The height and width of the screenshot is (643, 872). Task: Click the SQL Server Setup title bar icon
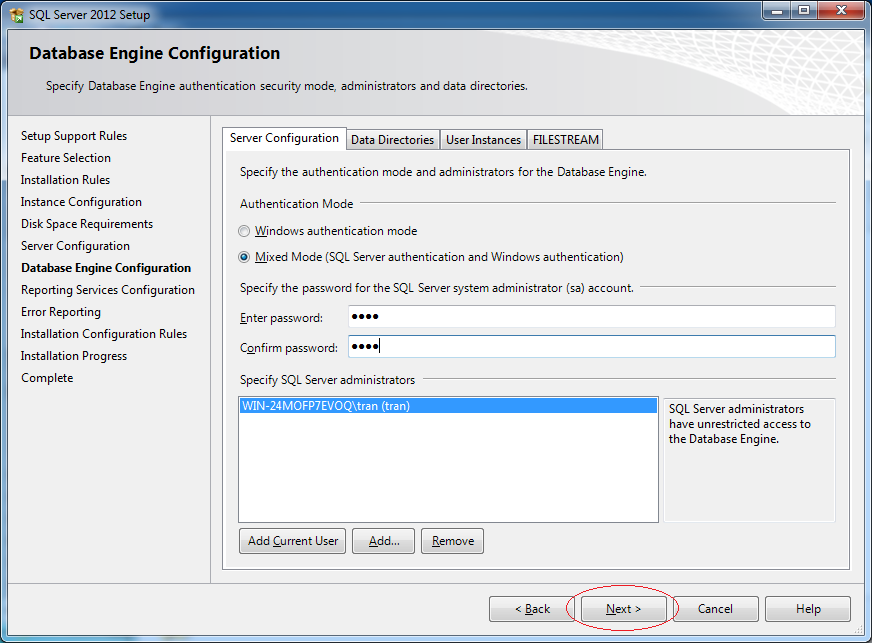[x=17, y=15]
